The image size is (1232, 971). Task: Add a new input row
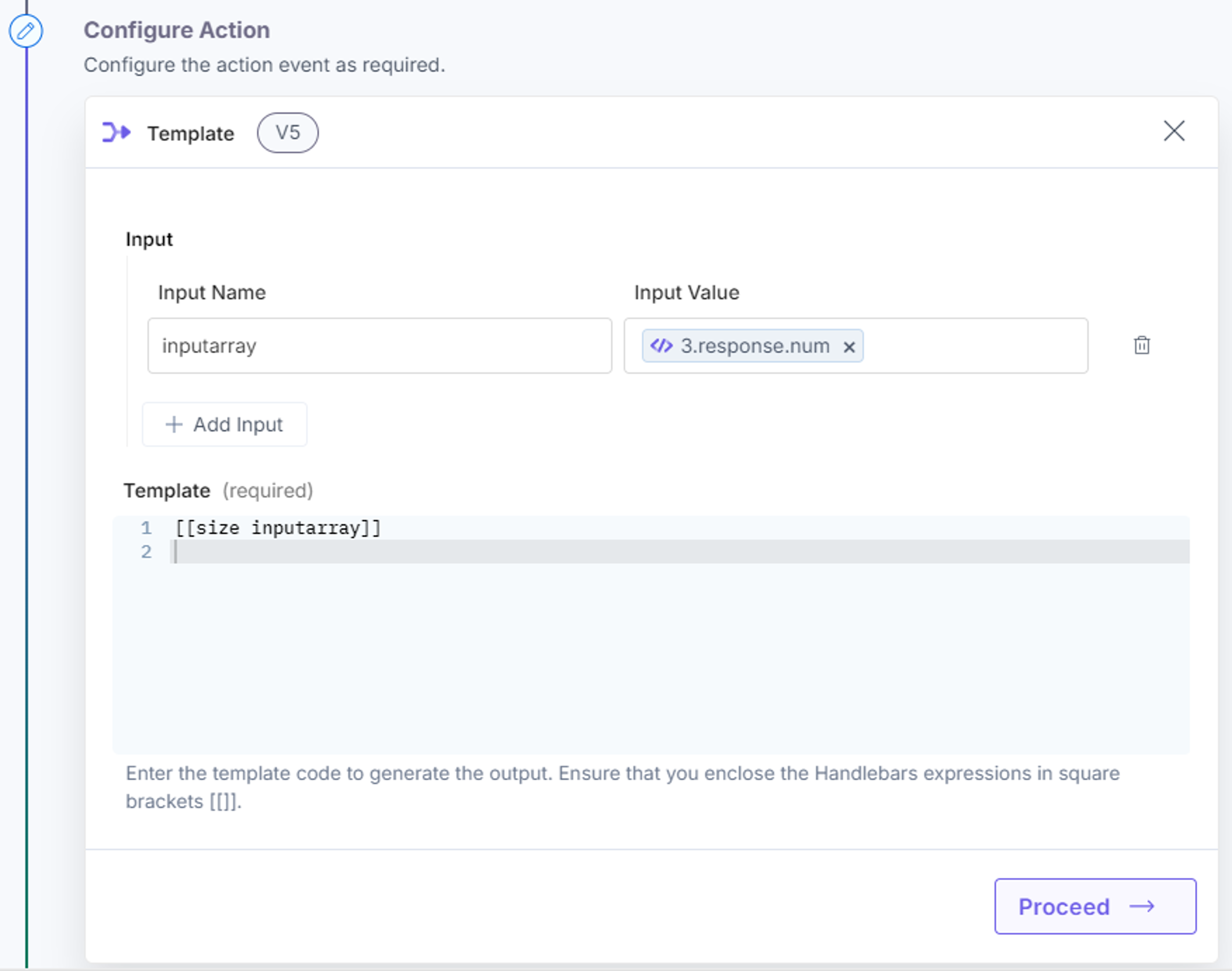[x=225, y=425]
